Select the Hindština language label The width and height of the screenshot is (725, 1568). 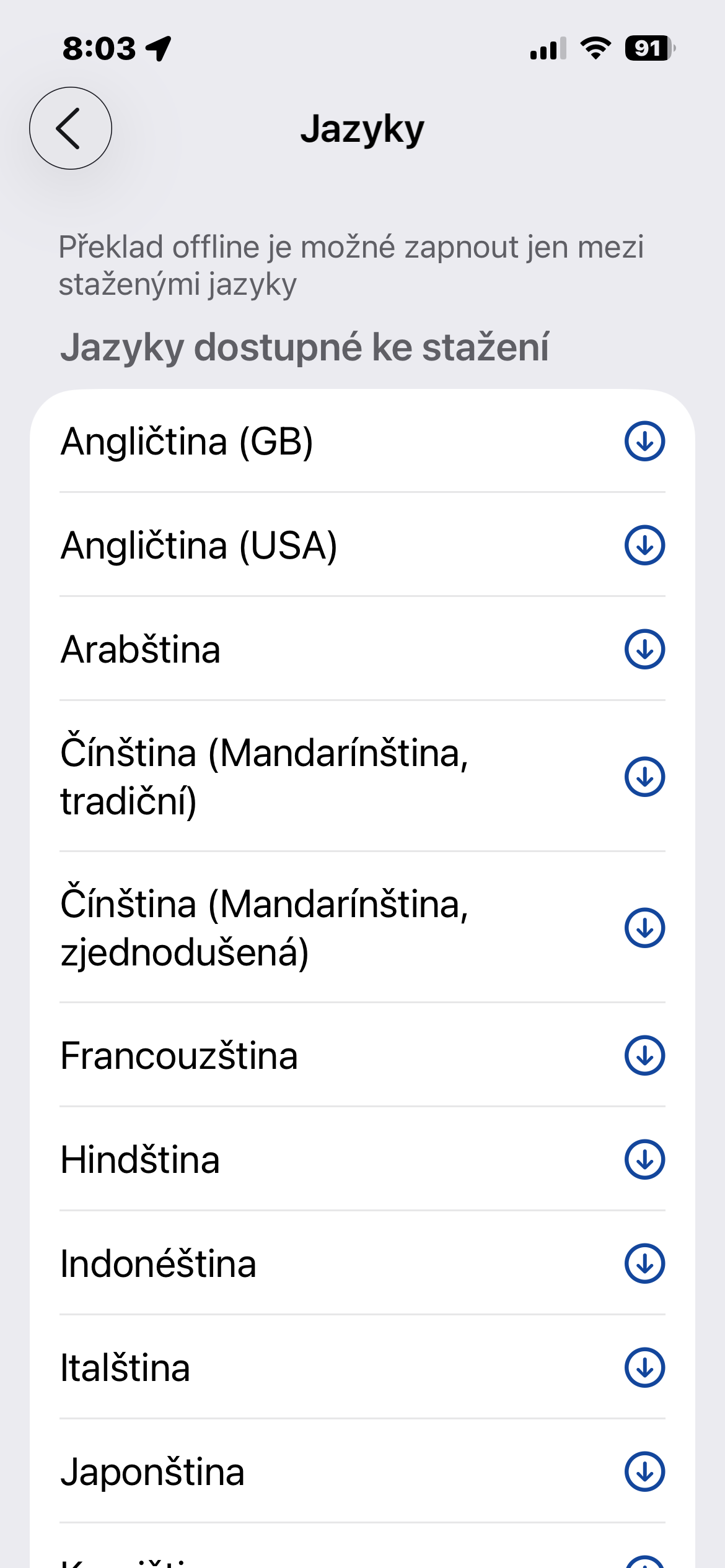(140, 1159)
